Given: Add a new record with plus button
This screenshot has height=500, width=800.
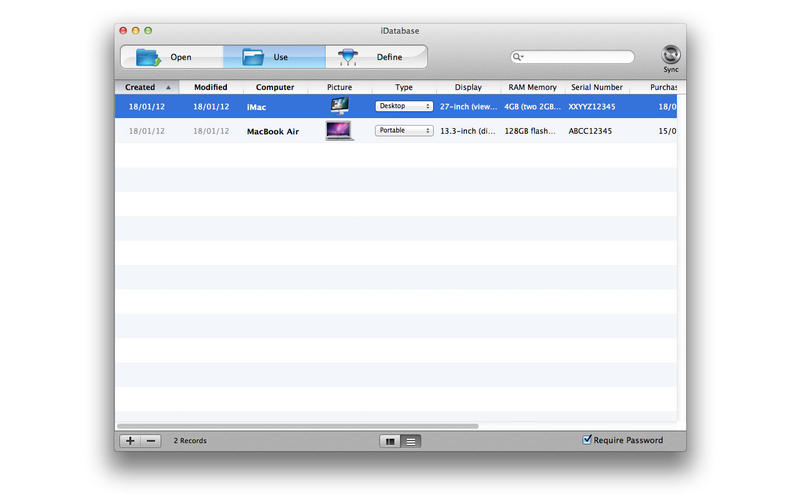Looking at the screenshot, I should [x=130, y=440].
